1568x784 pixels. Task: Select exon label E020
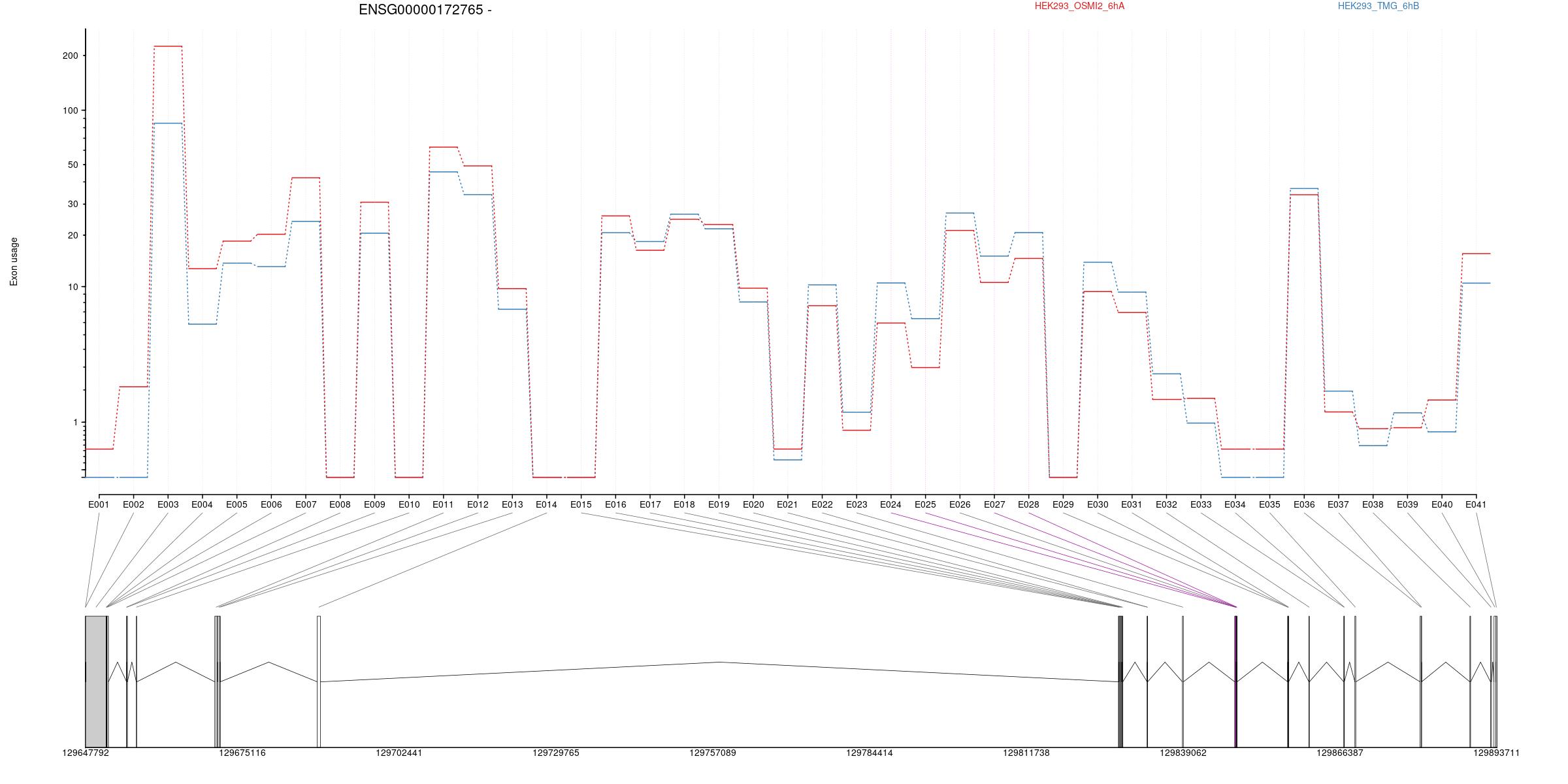(753, 504)
